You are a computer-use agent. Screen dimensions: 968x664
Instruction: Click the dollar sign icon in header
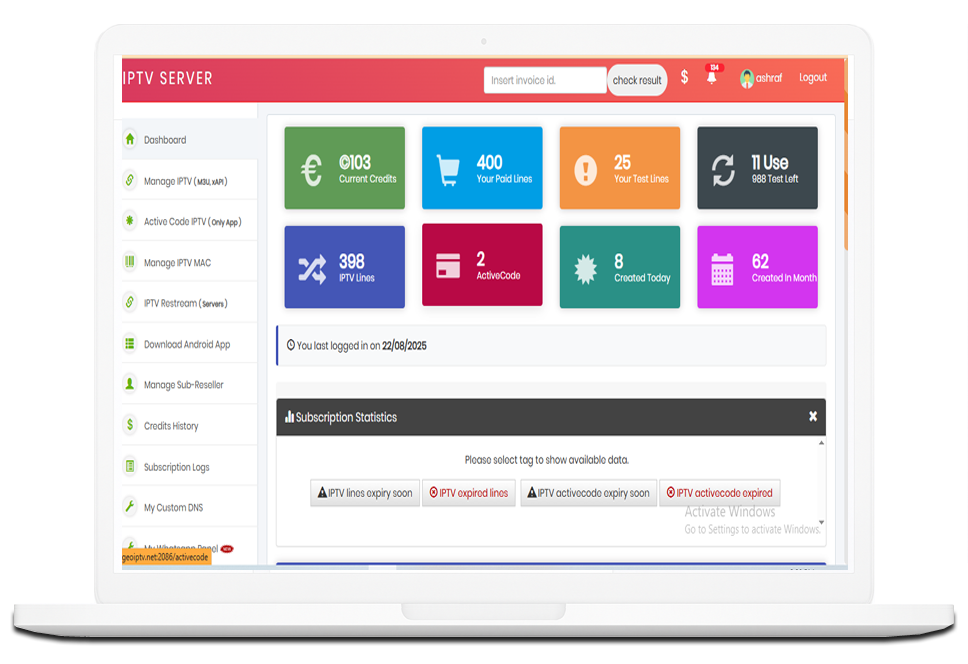pos(684,77)
